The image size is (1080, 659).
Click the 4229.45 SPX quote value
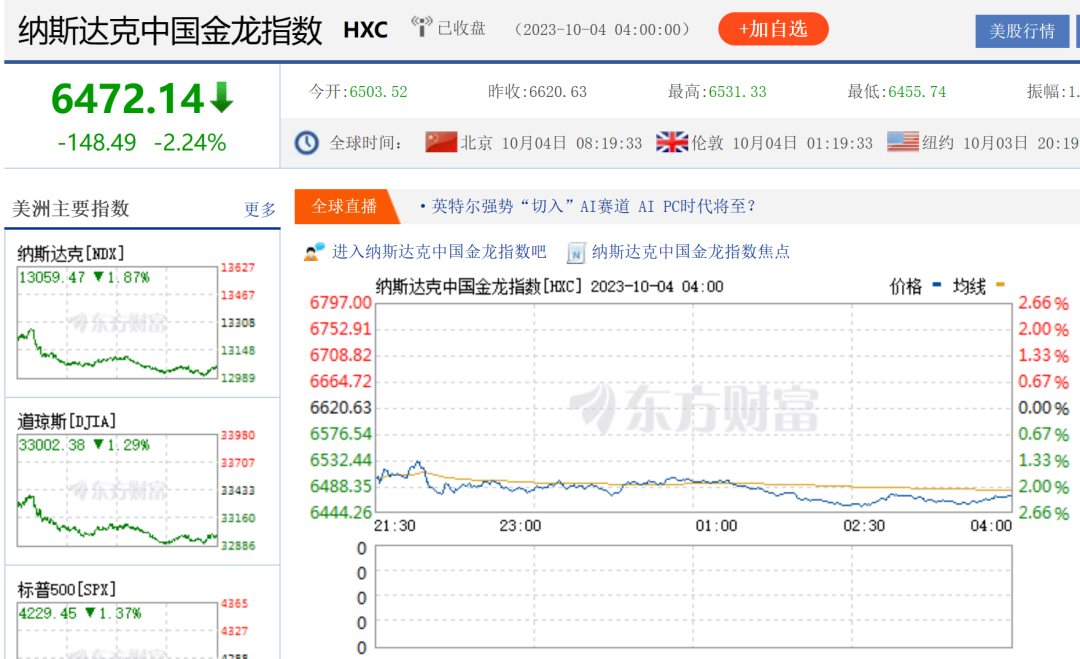(48, 613)
